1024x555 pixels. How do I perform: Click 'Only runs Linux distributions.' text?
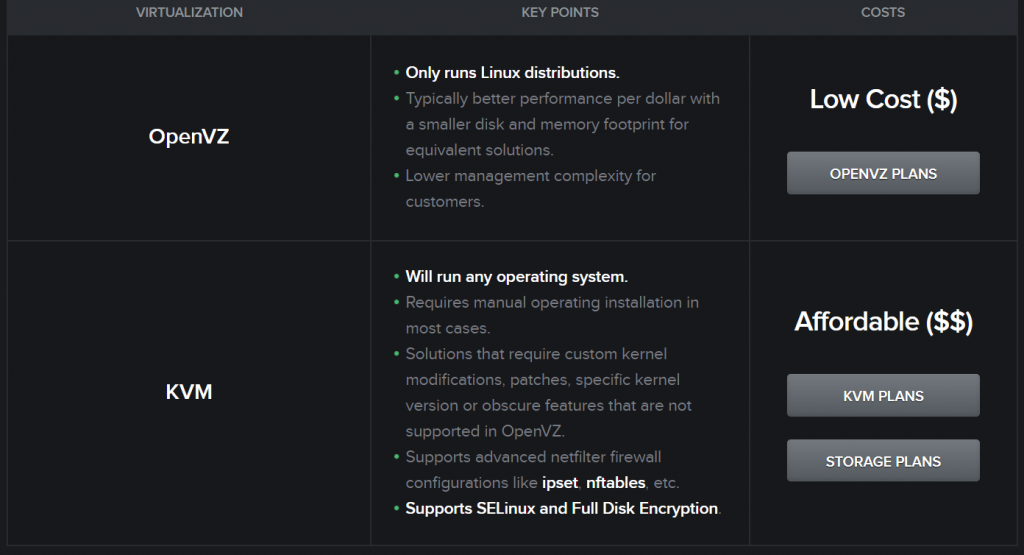(513, 72)
